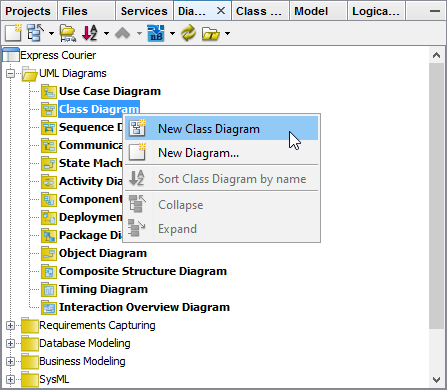
Task: Select the Communication Diagram node
Action: (x=91, y=145)
